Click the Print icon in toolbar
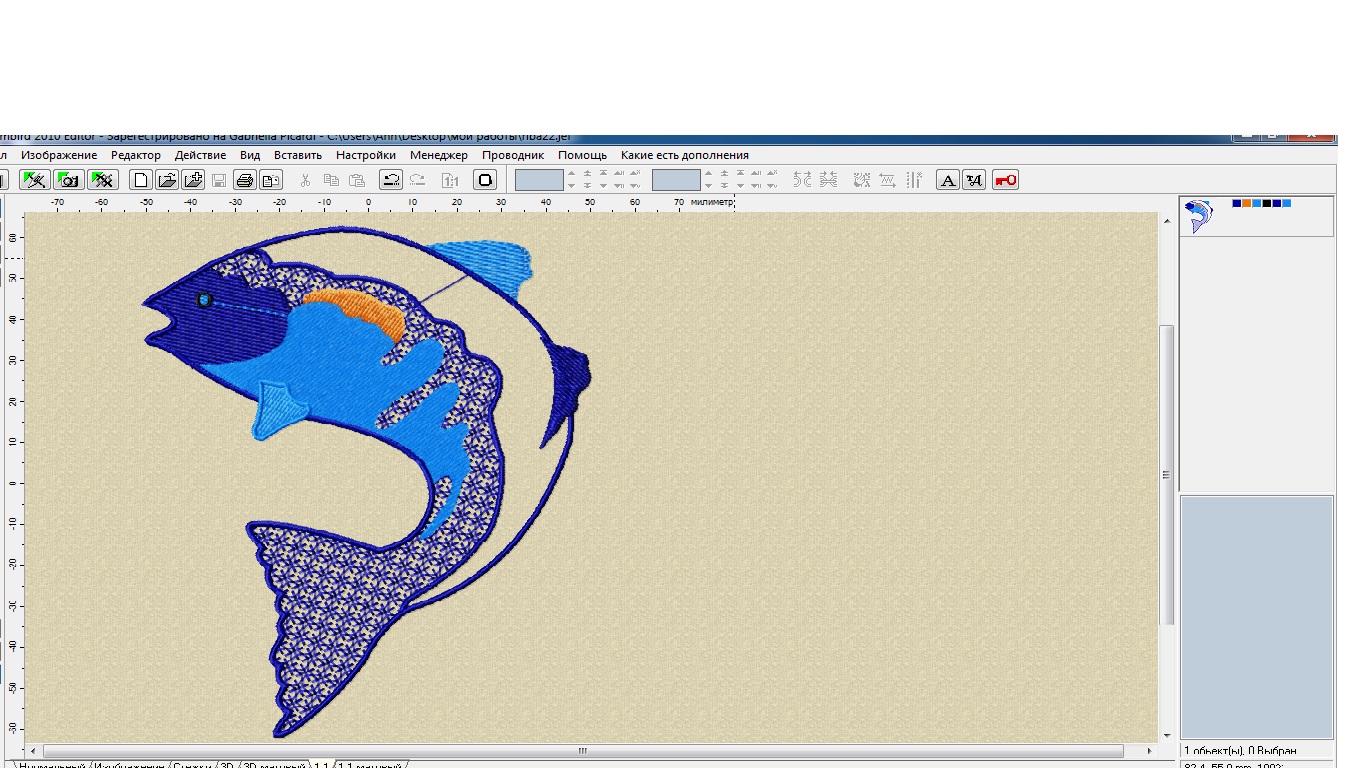 pos(245,180)
